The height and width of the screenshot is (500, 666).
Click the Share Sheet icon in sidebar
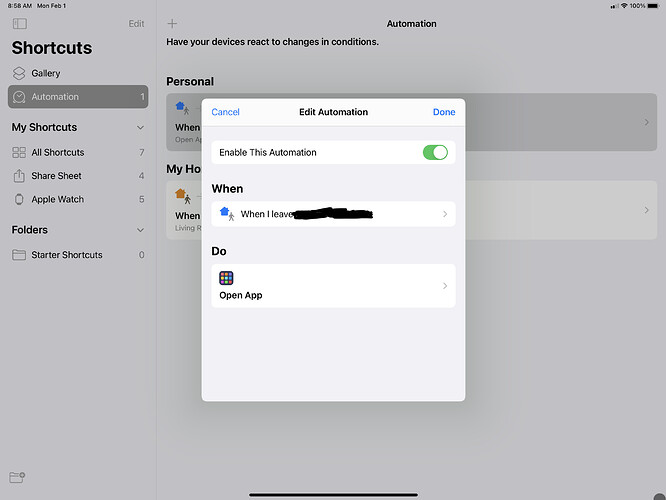(x=19, y=176)
